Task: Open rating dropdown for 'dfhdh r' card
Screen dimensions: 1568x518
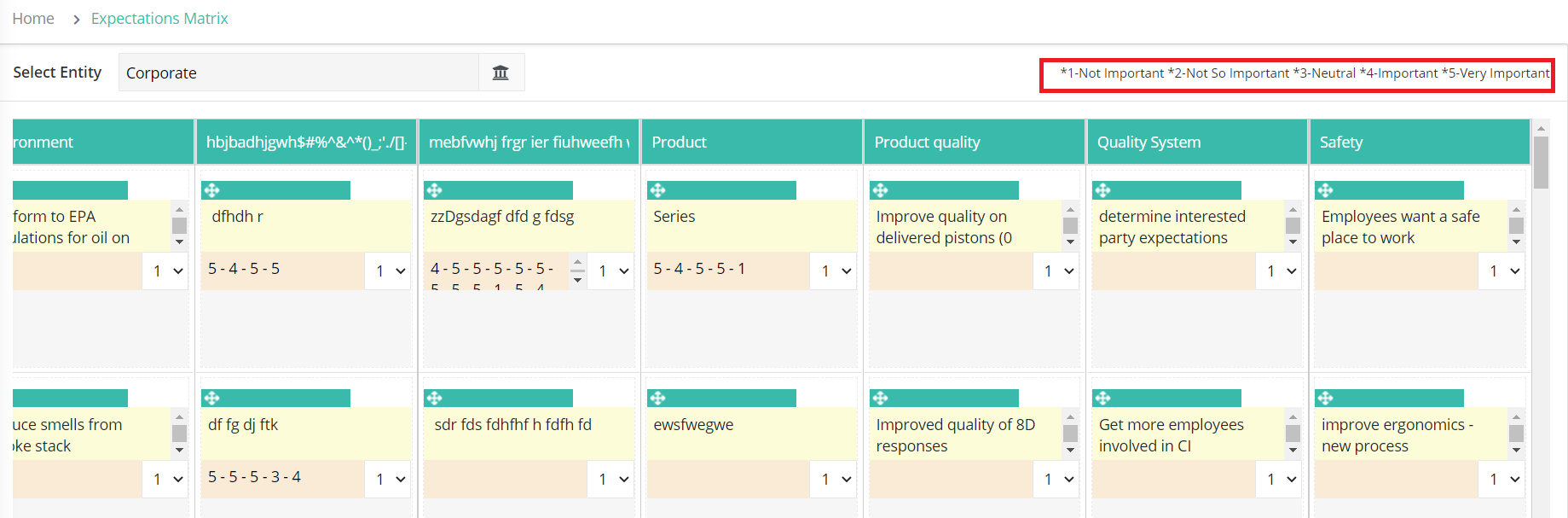Action: point(388,271)
